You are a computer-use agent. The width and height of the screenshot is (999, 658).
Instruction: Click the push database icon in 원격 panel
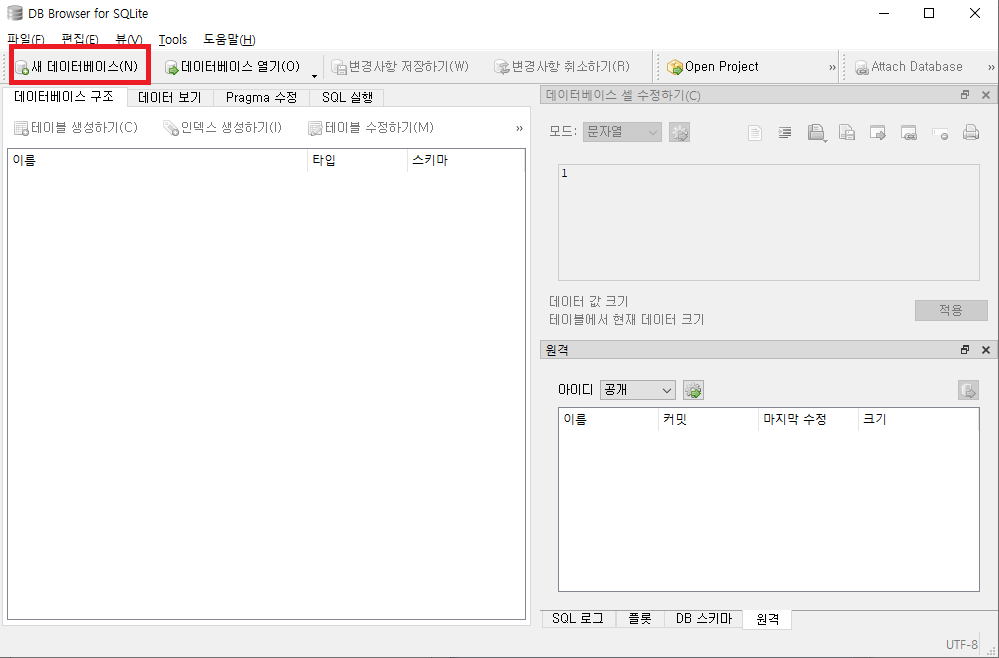point(968,390)
